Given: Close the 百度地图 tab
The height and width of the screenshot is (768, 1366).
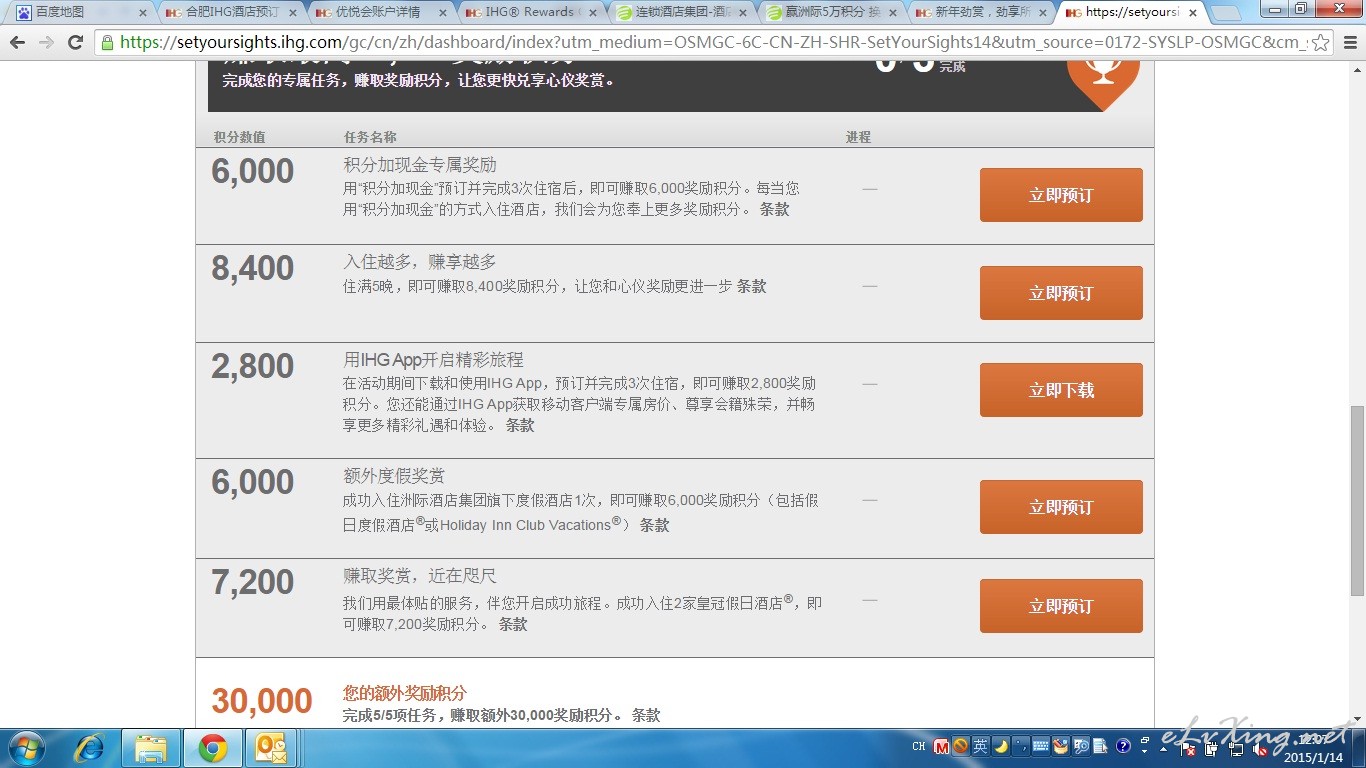Looking at the screenshot, I should 142,13.
